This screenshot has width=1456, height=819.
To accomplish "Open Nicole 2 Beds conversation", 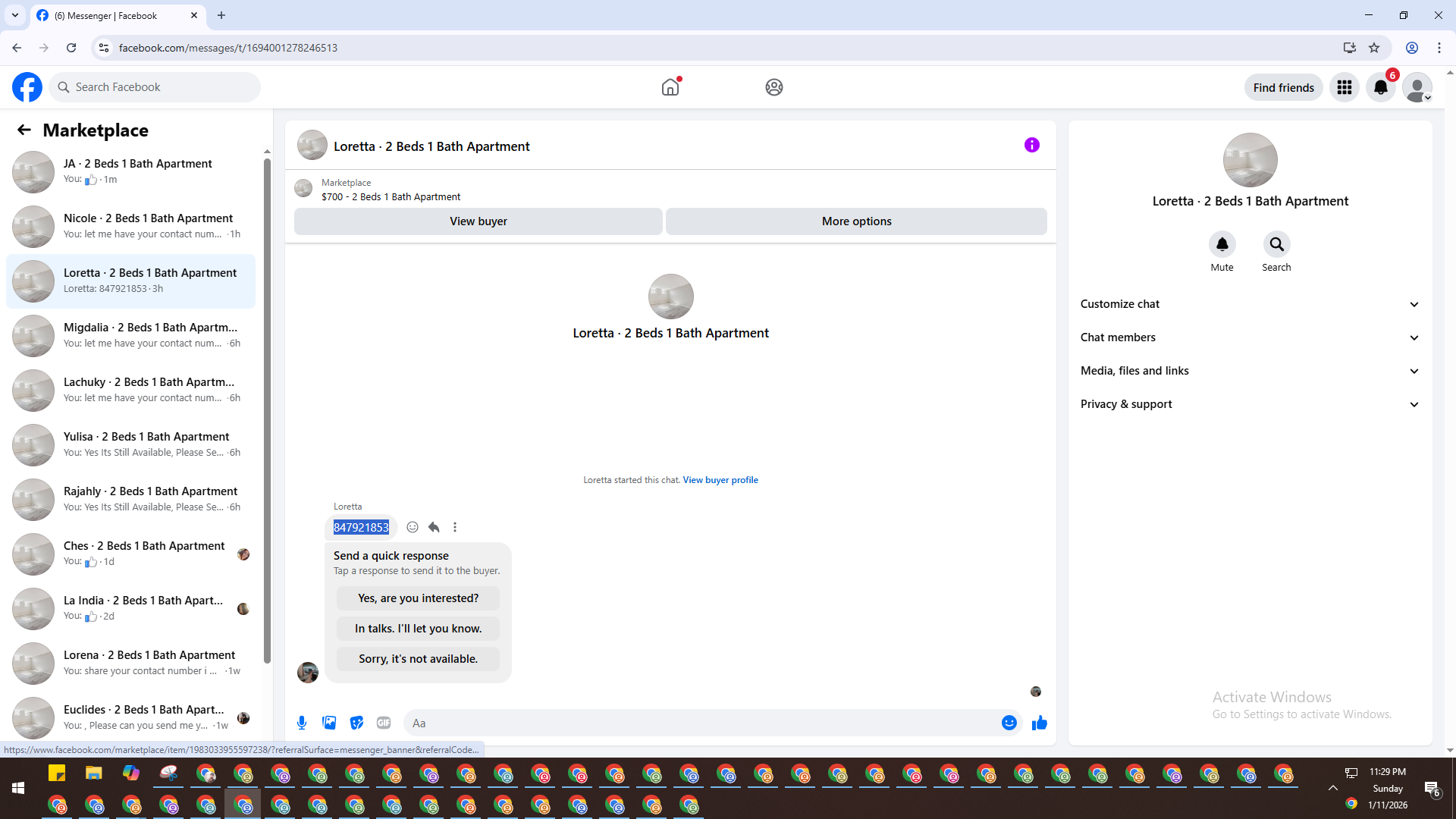I will [130, 226].
